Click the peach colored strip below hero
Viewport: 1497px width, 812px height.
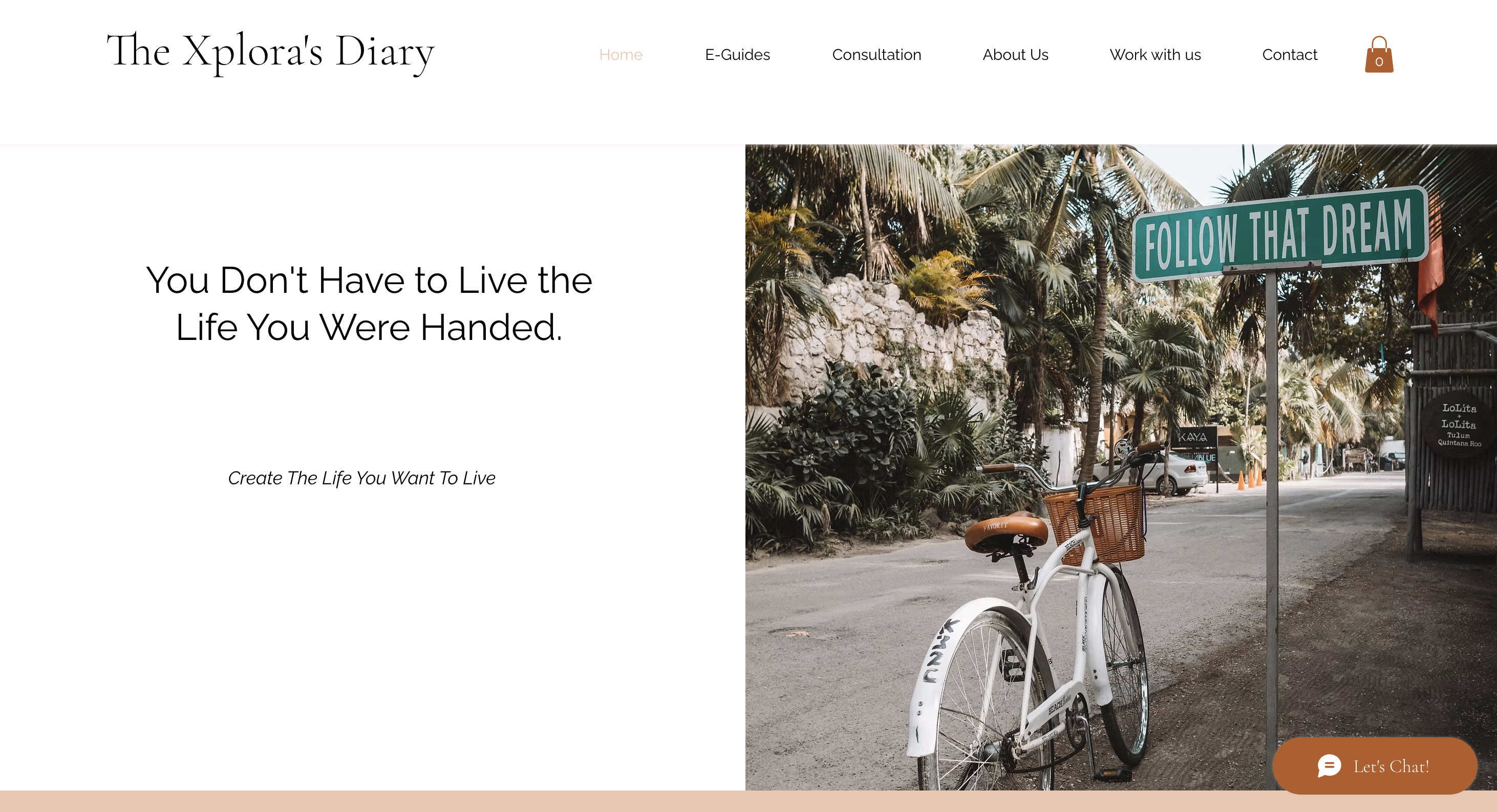click(x=748, y=801)
